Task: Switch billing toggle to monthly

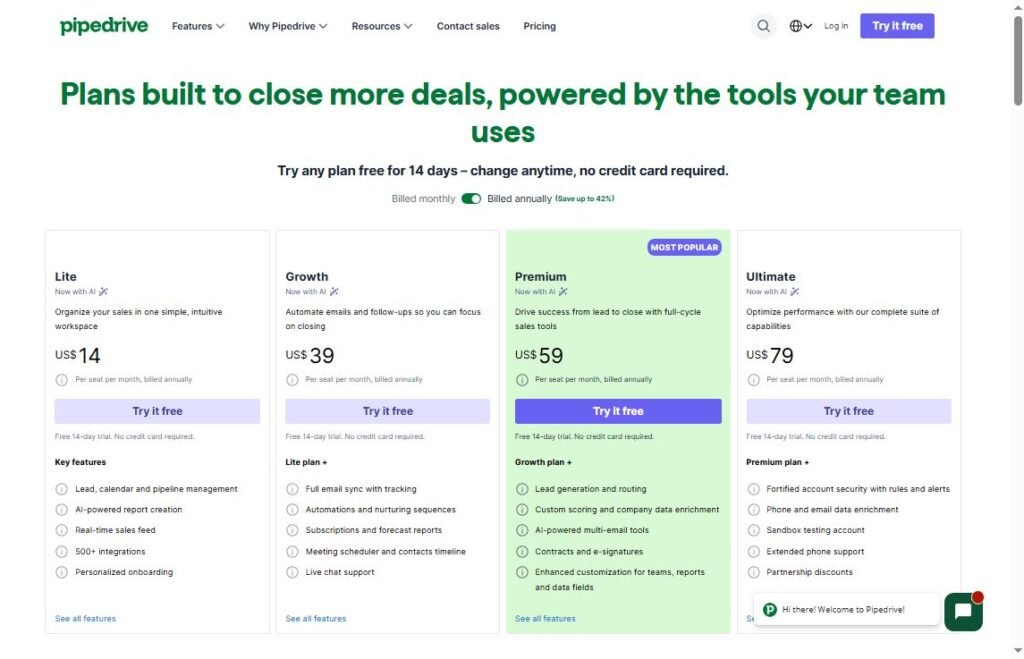Action: 471,198
